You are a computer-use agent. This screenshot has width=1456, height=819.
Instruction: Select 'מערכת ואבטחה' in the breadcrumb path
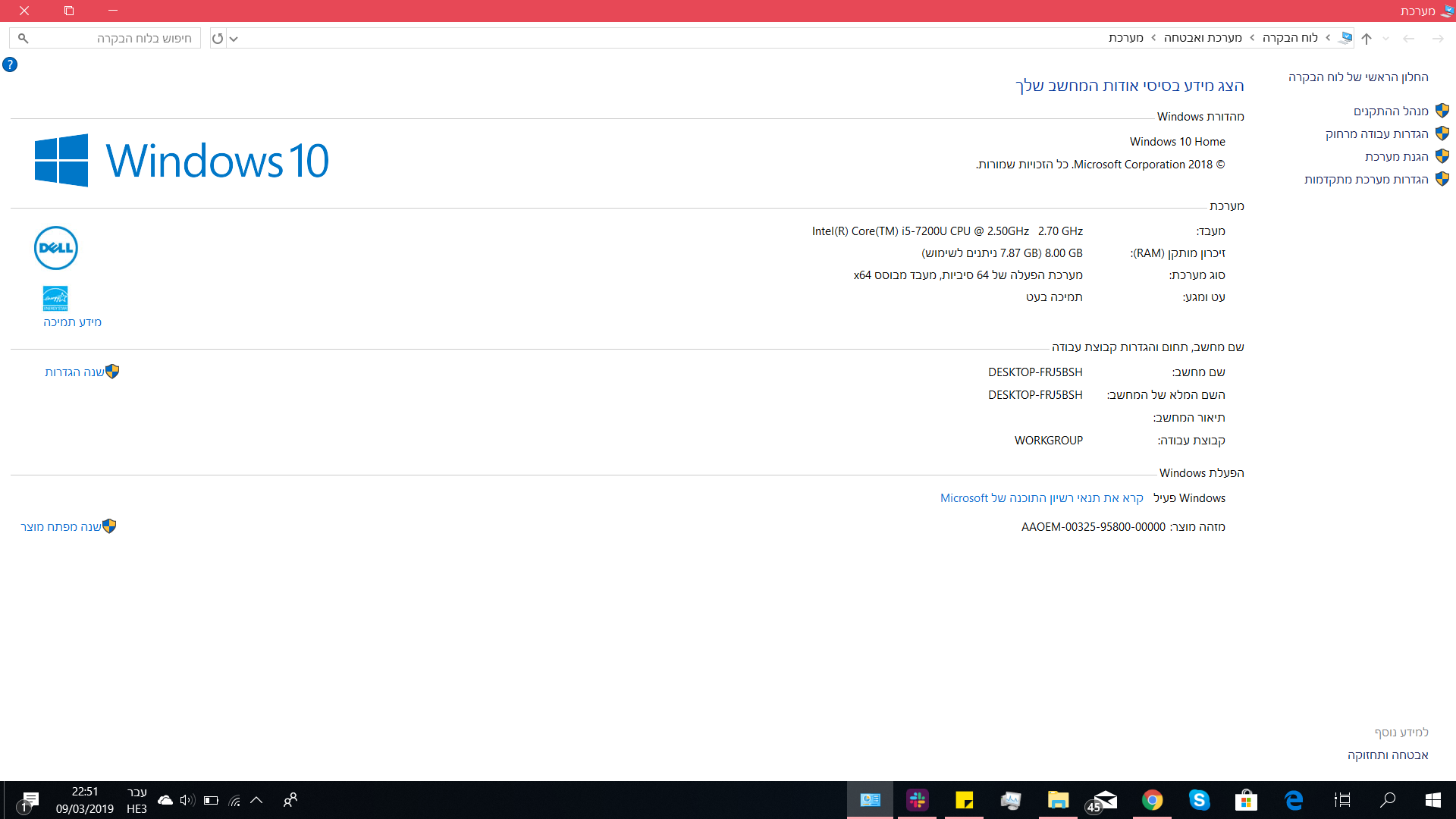[x=1203, y=38]
